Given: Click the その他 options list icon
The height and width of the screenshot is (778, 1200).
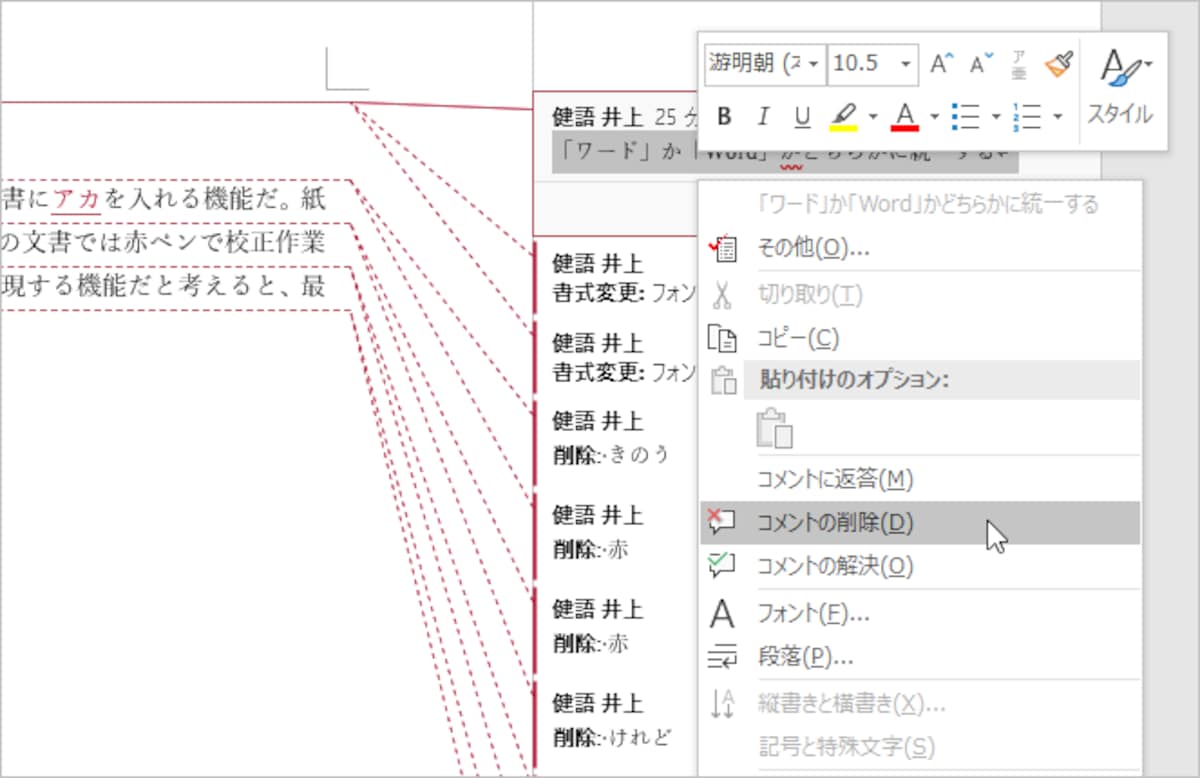Looking at the screenshot, I should pos(722,248).
